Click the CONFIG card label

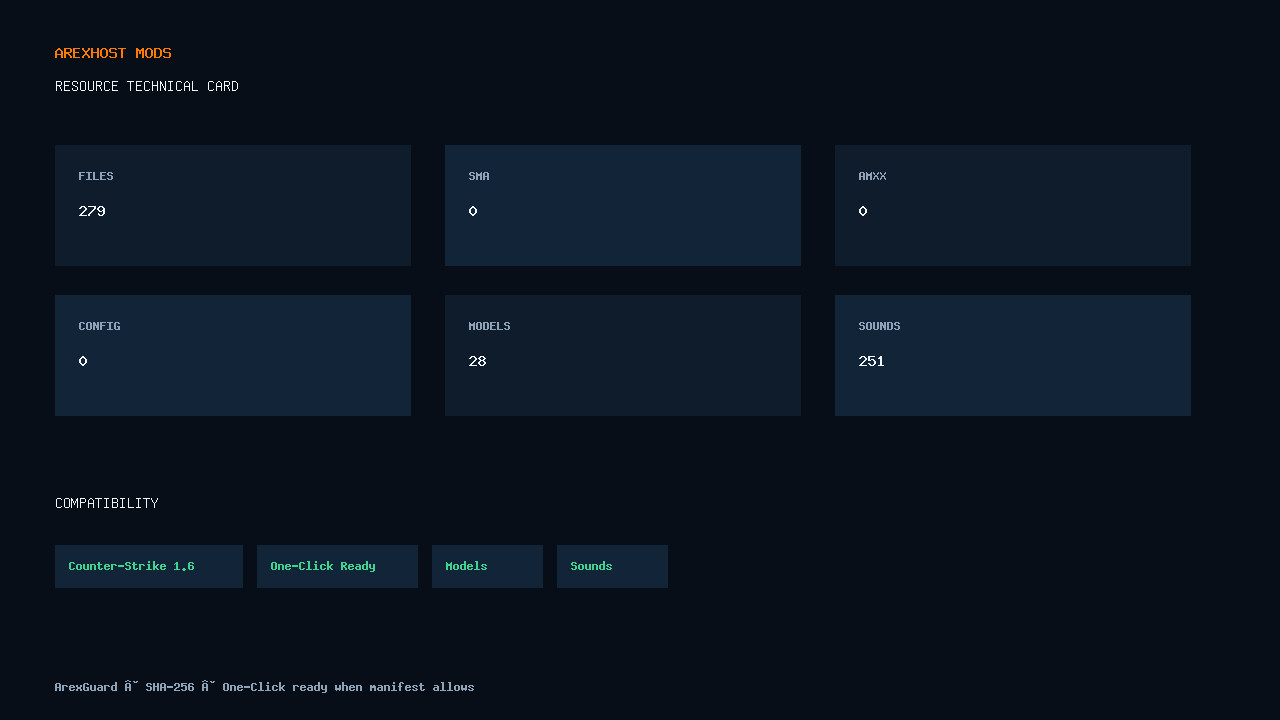point(99,326)
